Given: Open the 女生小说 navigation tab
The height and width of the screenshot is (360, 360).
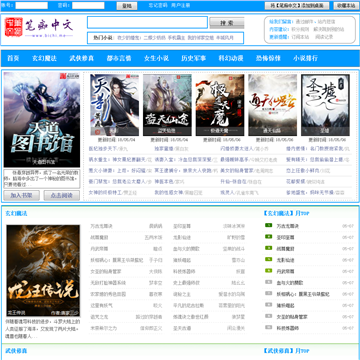Looking at the screenshot, I should pyautogui.click(x=156, y=58).
